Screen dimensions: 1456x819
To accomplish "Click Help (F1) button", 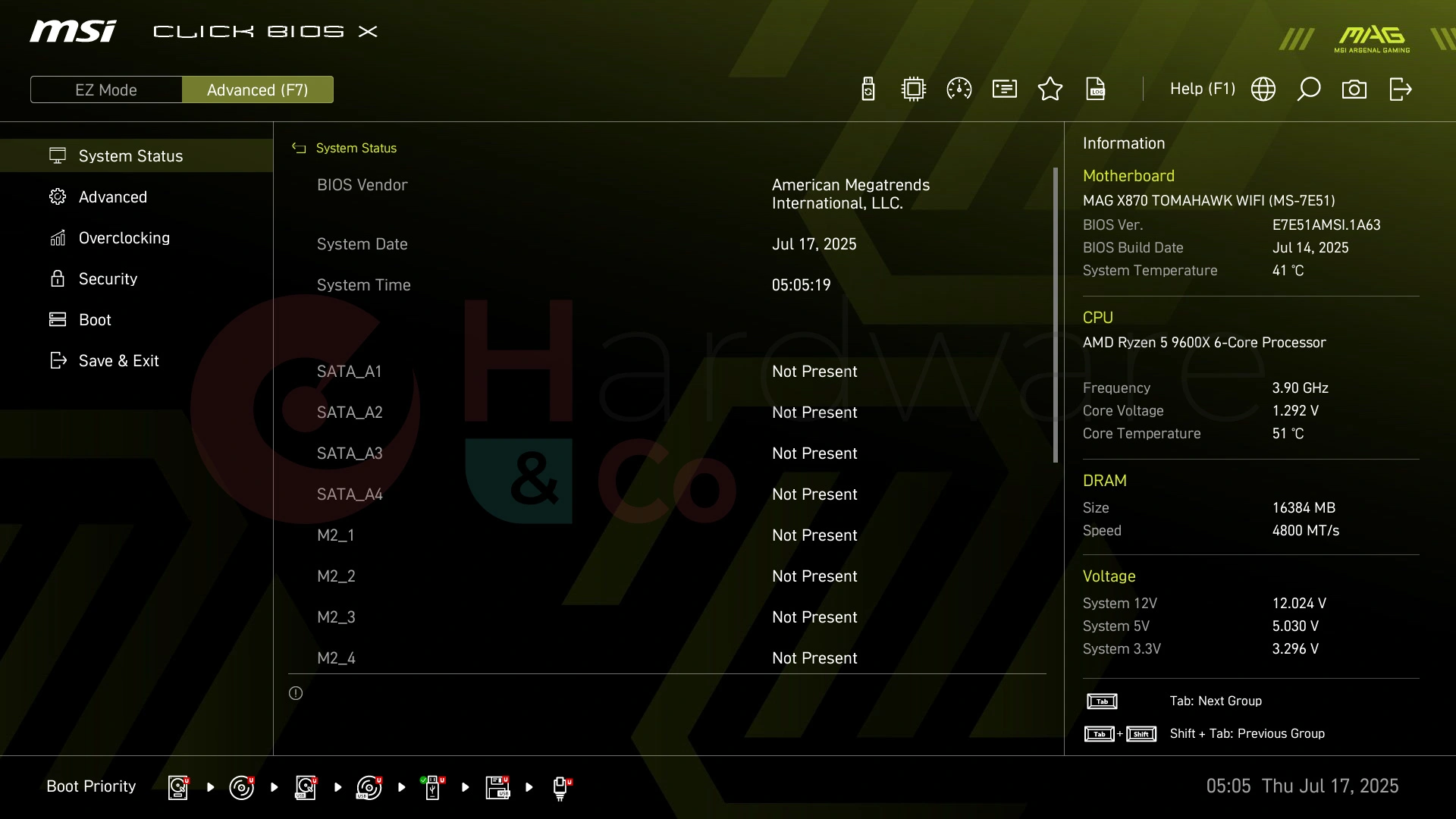I will pyautogui.click(x=1202, y=89).
